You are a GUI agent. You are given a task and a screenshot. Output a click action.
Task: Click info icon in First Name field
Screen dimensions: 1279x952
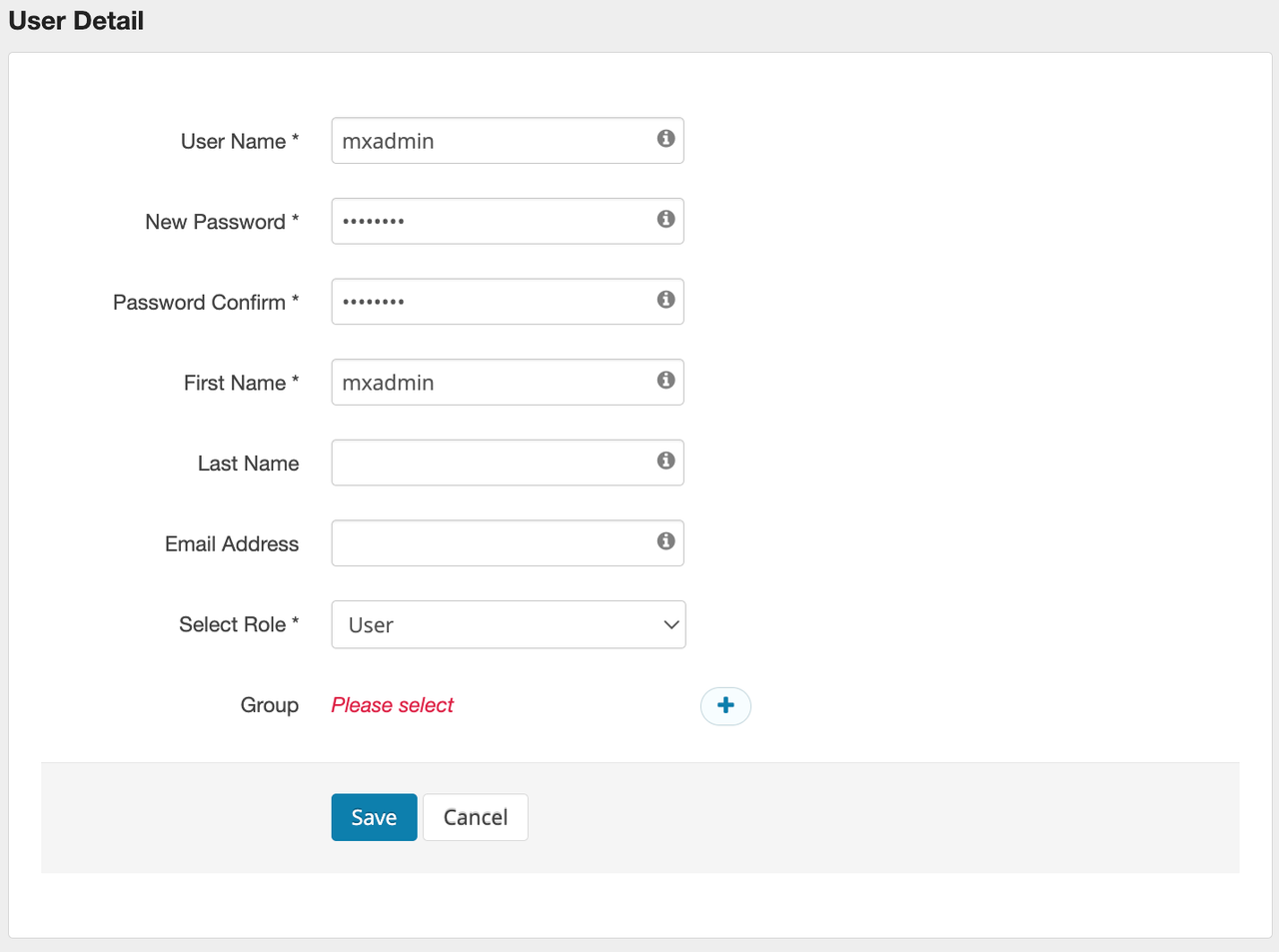665,380
